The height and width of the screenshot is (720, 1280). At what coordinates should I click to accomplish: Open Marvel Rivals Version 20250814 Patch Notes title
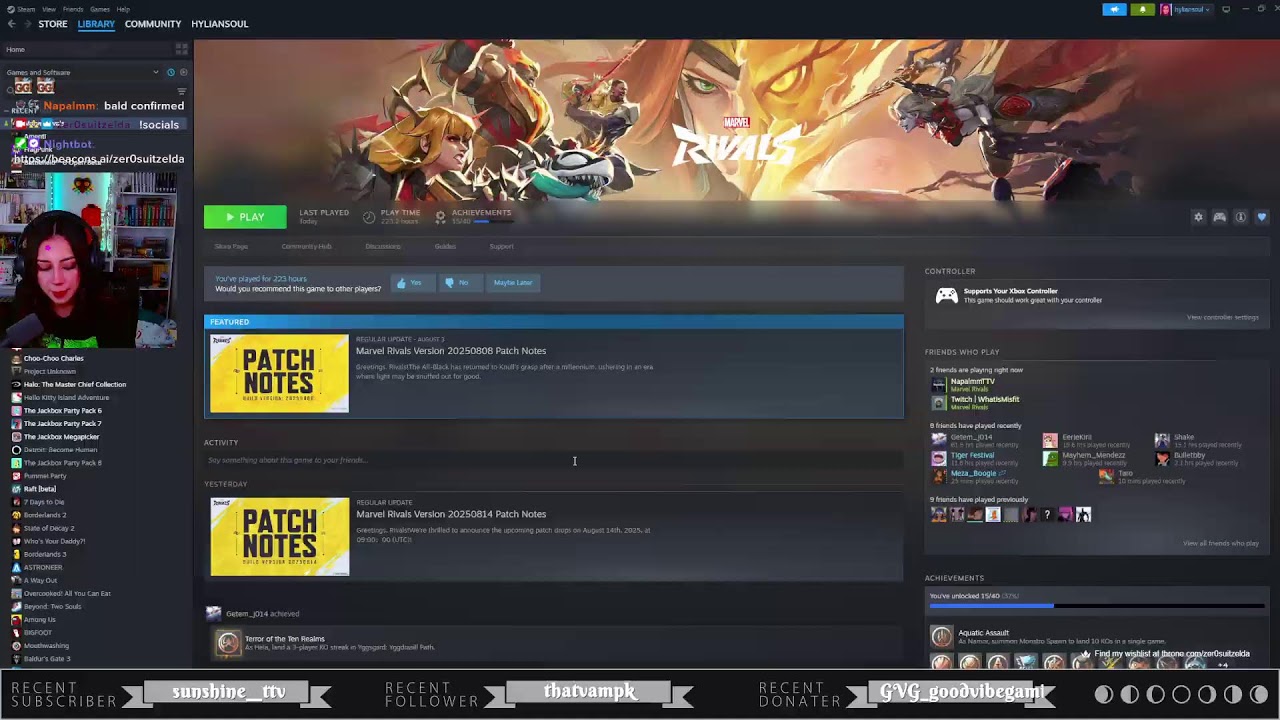[451, 514]
